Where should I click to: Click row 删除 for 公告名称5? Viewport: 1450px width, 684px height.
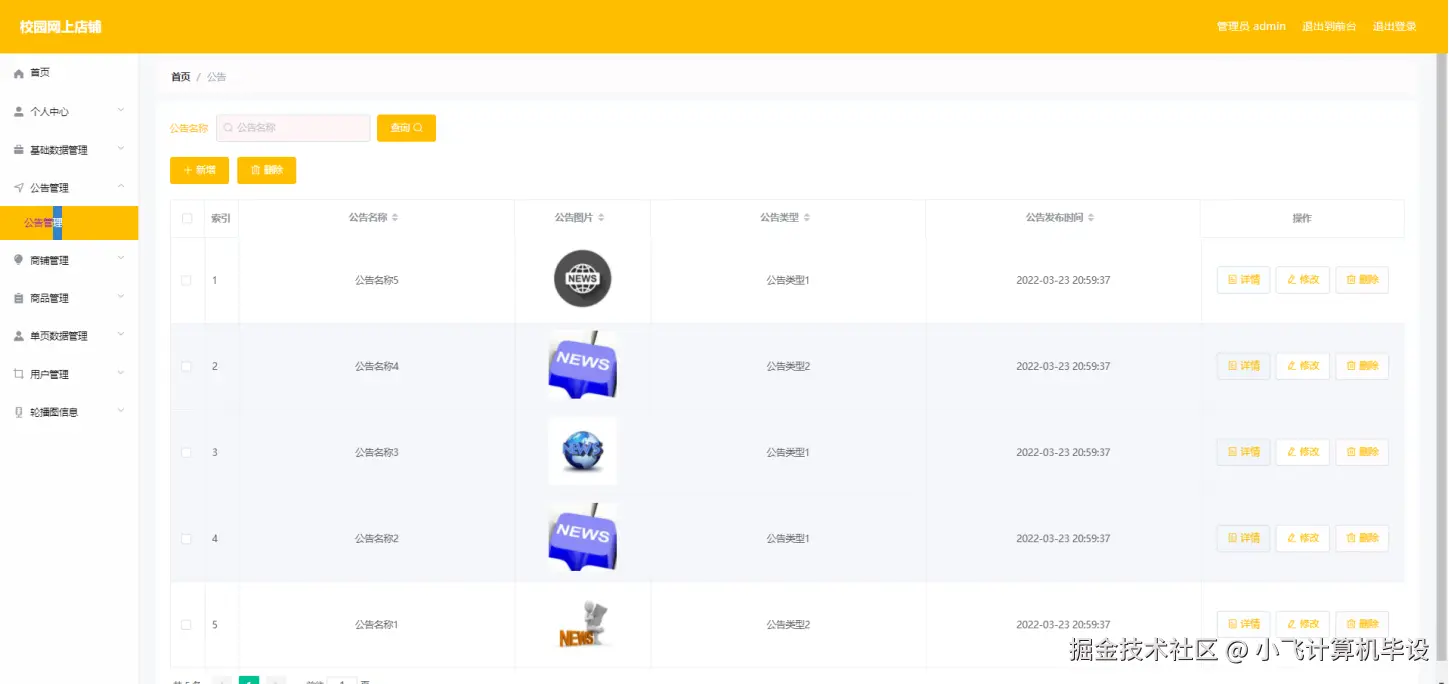(x=1362, y=280)
